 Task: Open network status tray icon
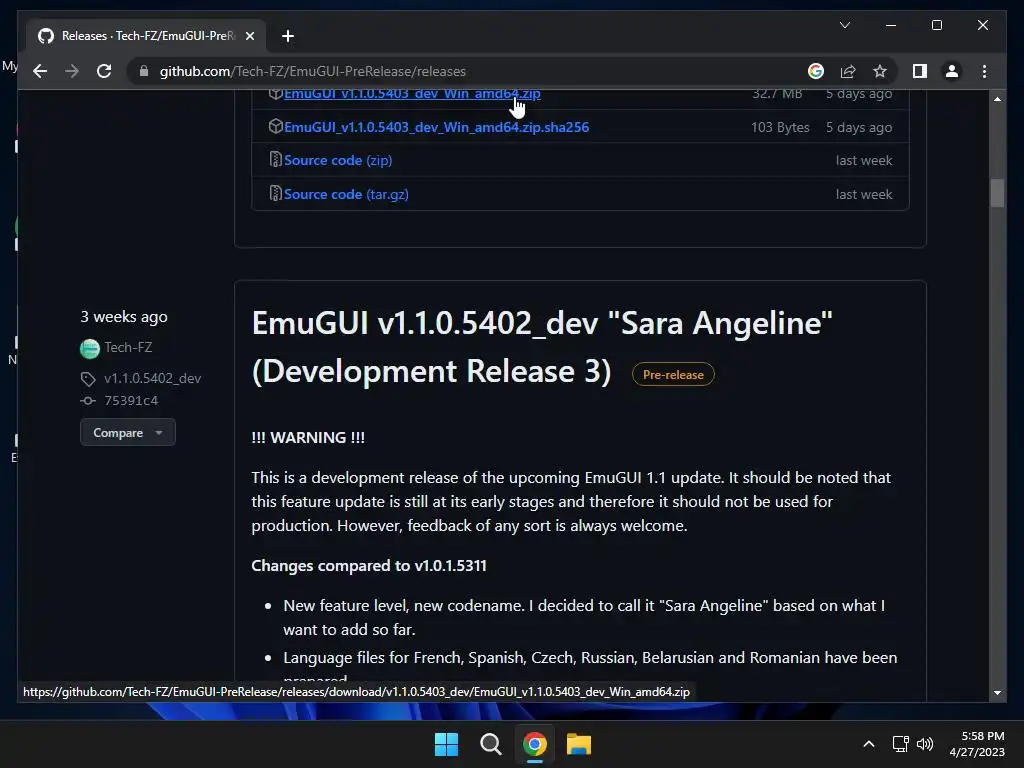pyautogui.click(x=901, y=744)
